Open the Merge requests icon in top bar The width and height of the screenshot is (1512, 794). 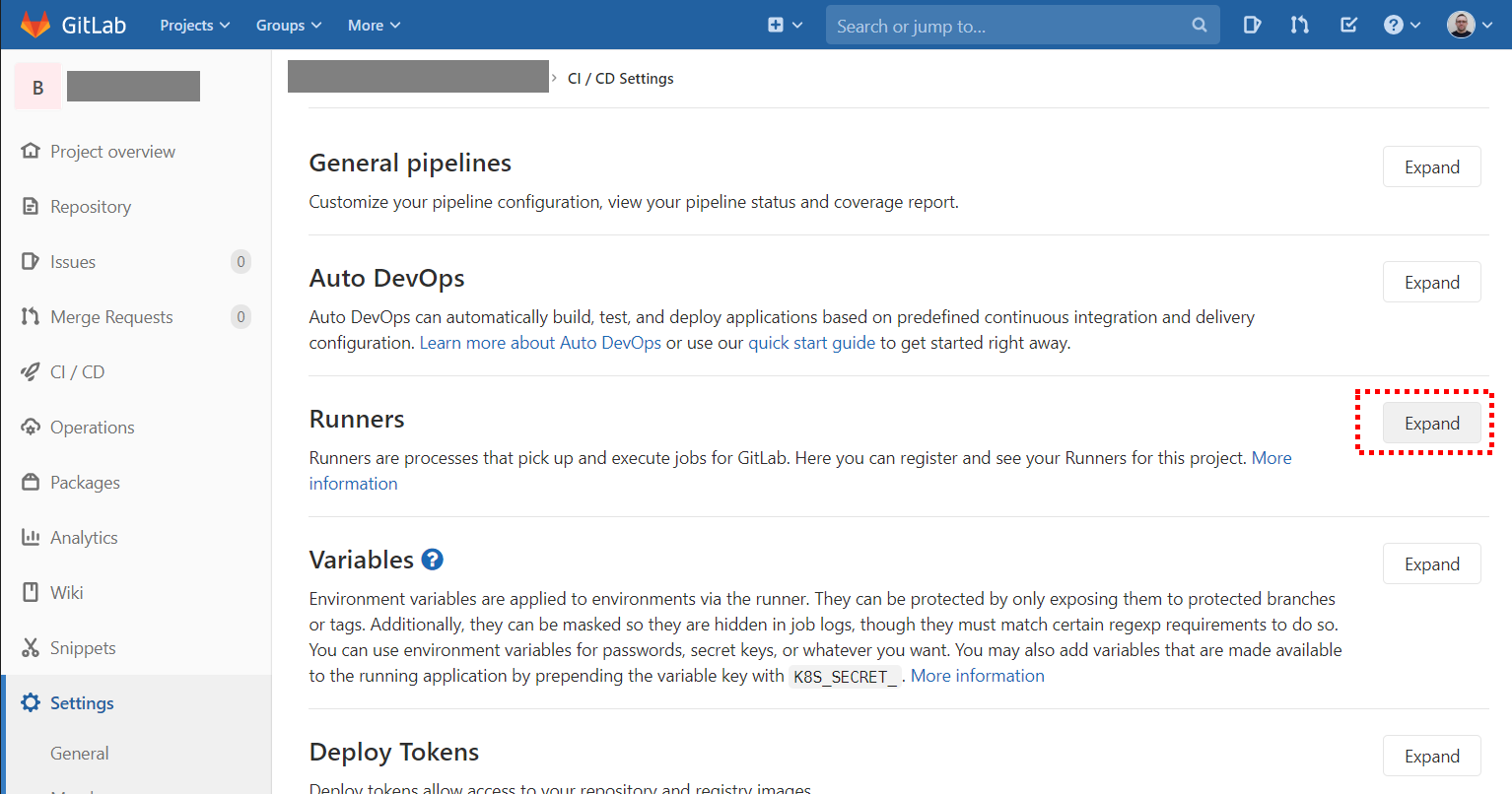click(x=1300, y=25)
